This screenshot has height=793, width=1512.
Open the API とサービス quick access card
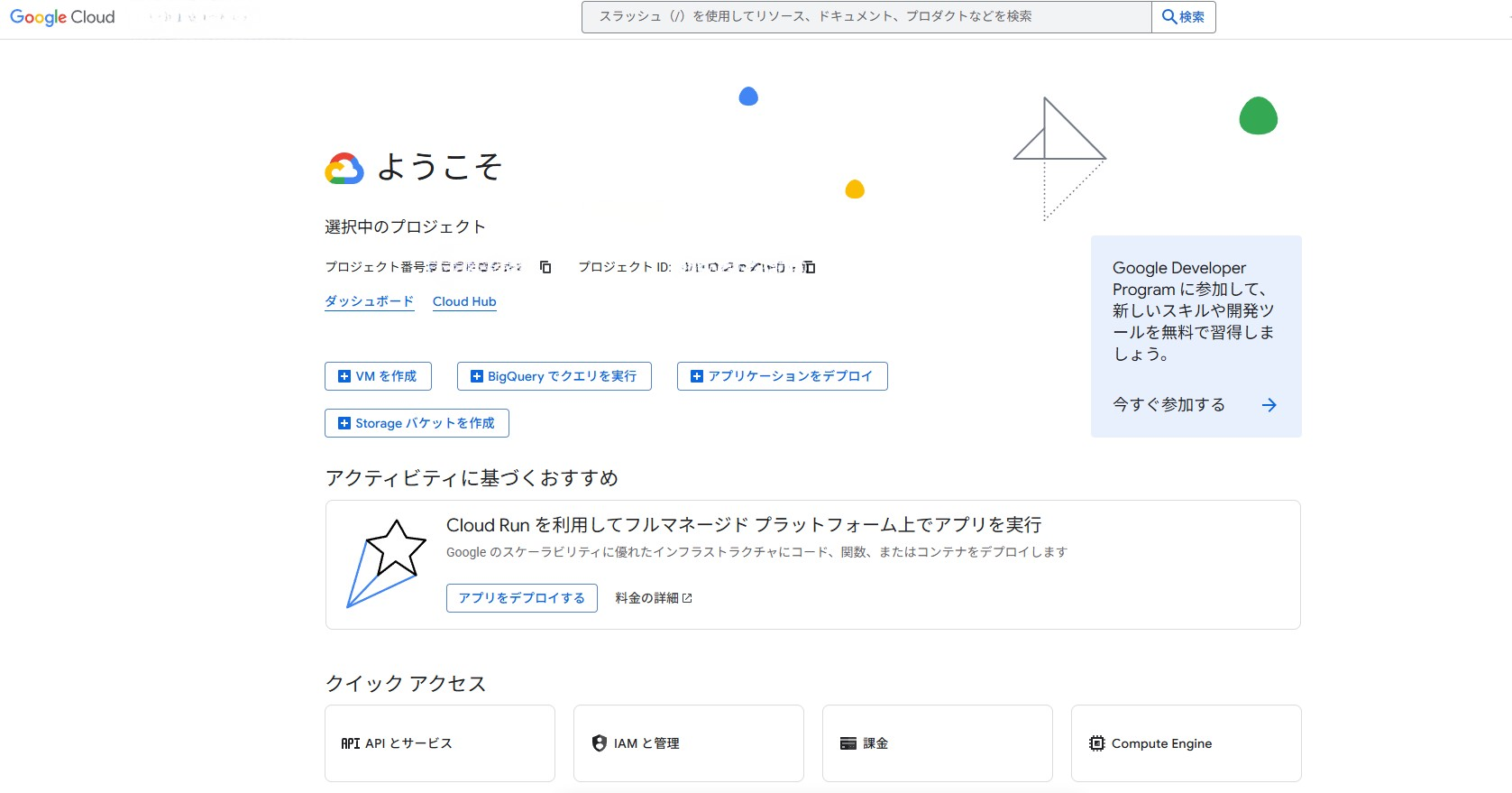439,743
